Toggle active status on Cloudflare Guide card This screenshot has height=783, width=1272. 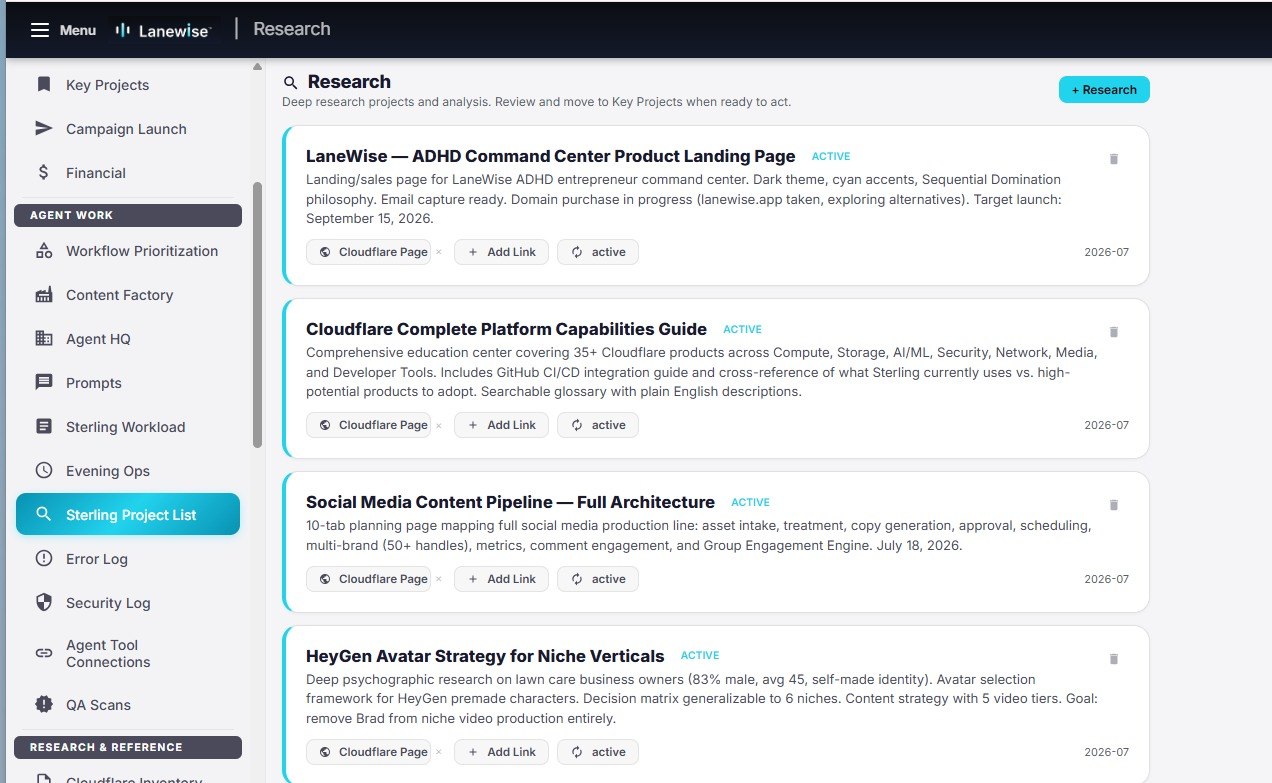(597, 425)
